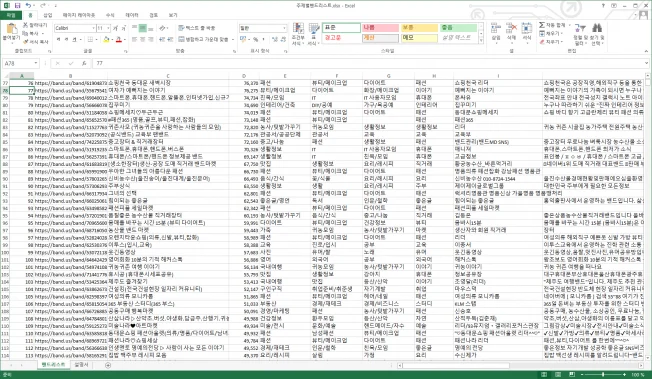The width and height of the screenshot is (652, 379).
Task: Open the number format dropdown
Action: click(284, 28)
